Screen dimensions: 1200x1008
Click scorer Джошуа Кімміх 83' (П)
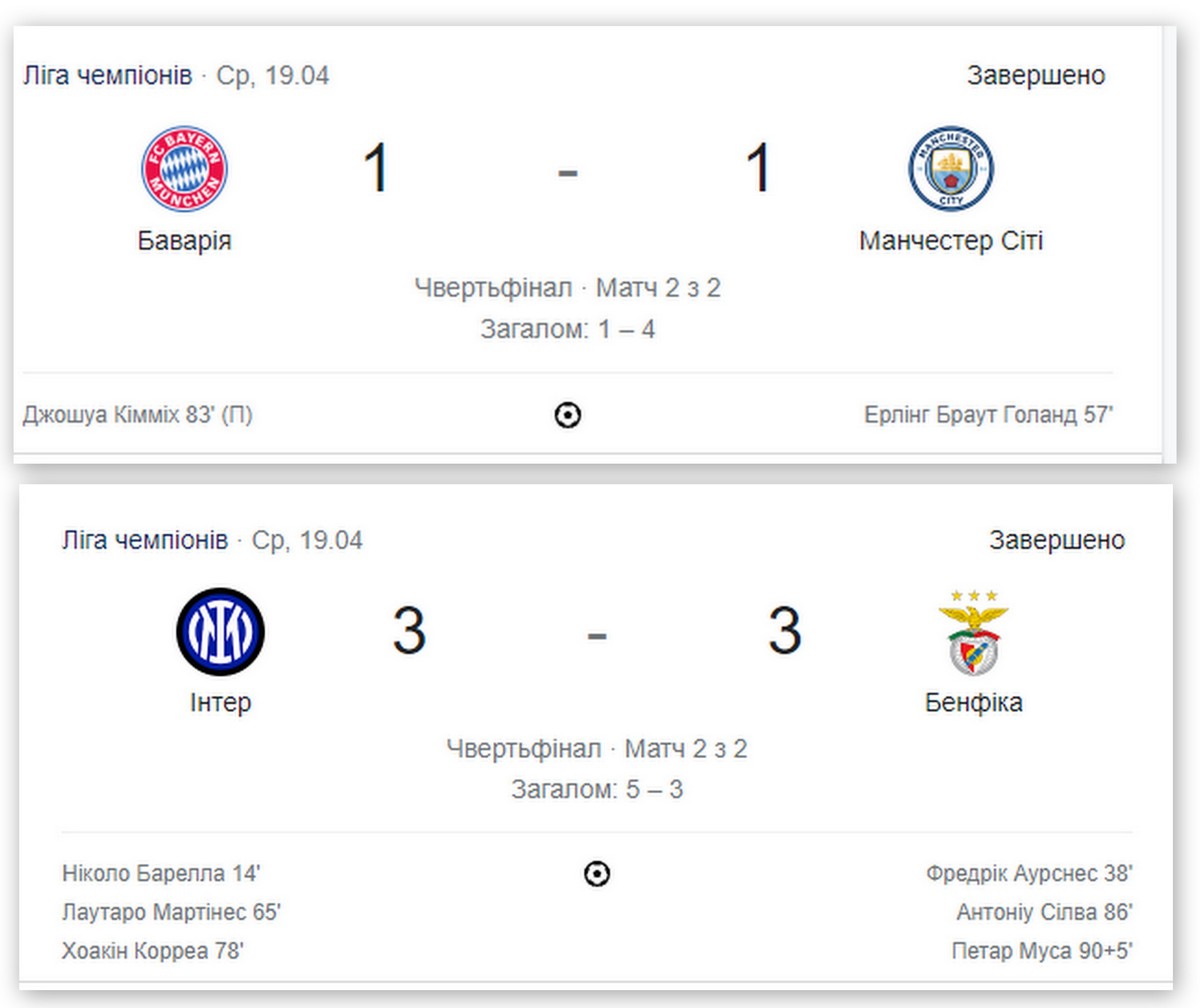pyautogui.click(x=137, y=415)
